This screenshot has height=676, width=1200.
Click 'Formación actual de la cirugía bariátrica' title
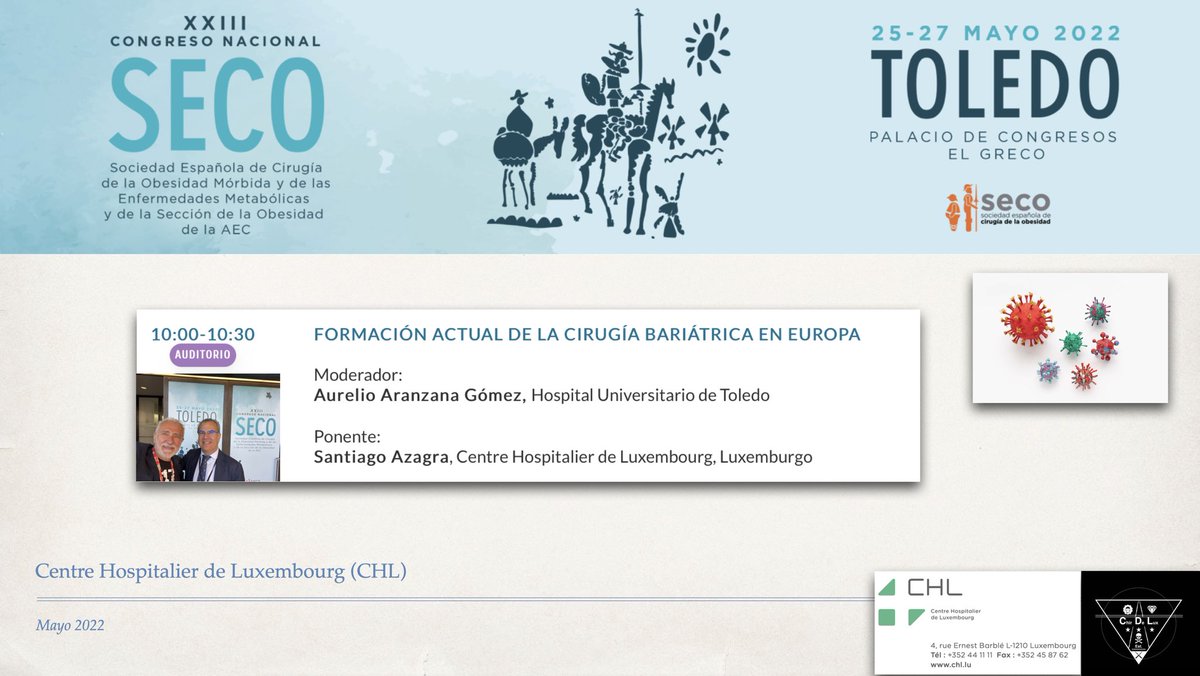pos(587,335)
